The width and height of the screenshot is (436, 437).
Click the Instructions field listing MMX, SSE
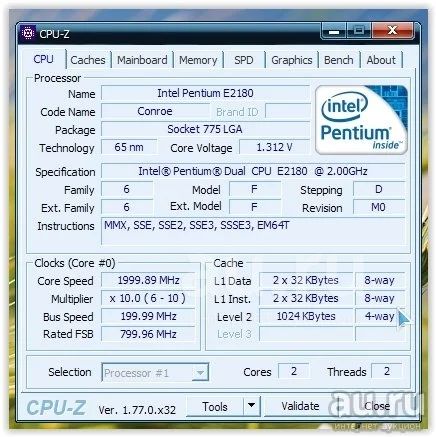tap(253, 231)
